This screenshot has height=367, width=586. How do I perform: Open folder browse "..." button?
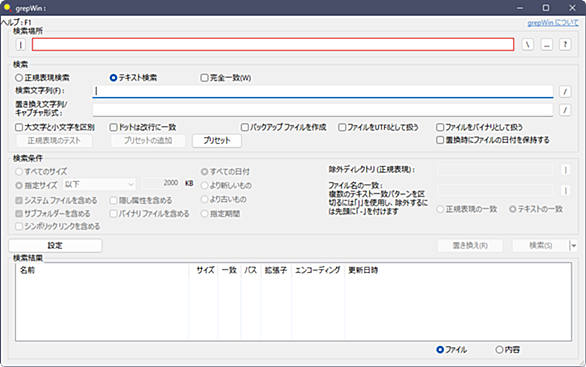coord(547,45)
